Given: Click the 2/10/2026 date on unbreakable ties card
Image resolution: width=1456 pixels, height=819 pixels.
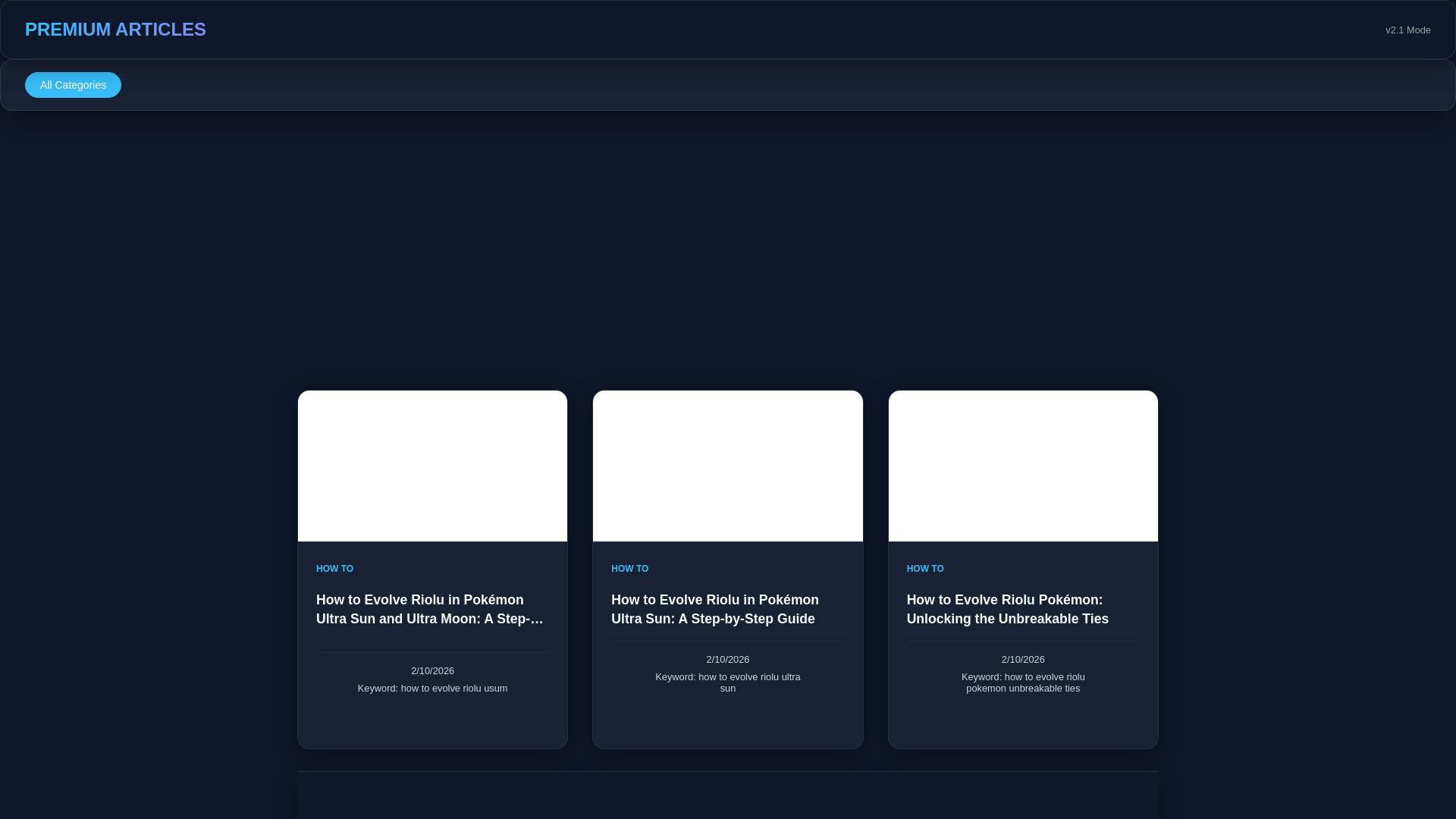Looking at the screenshot, I should [x=1023, y=660].
